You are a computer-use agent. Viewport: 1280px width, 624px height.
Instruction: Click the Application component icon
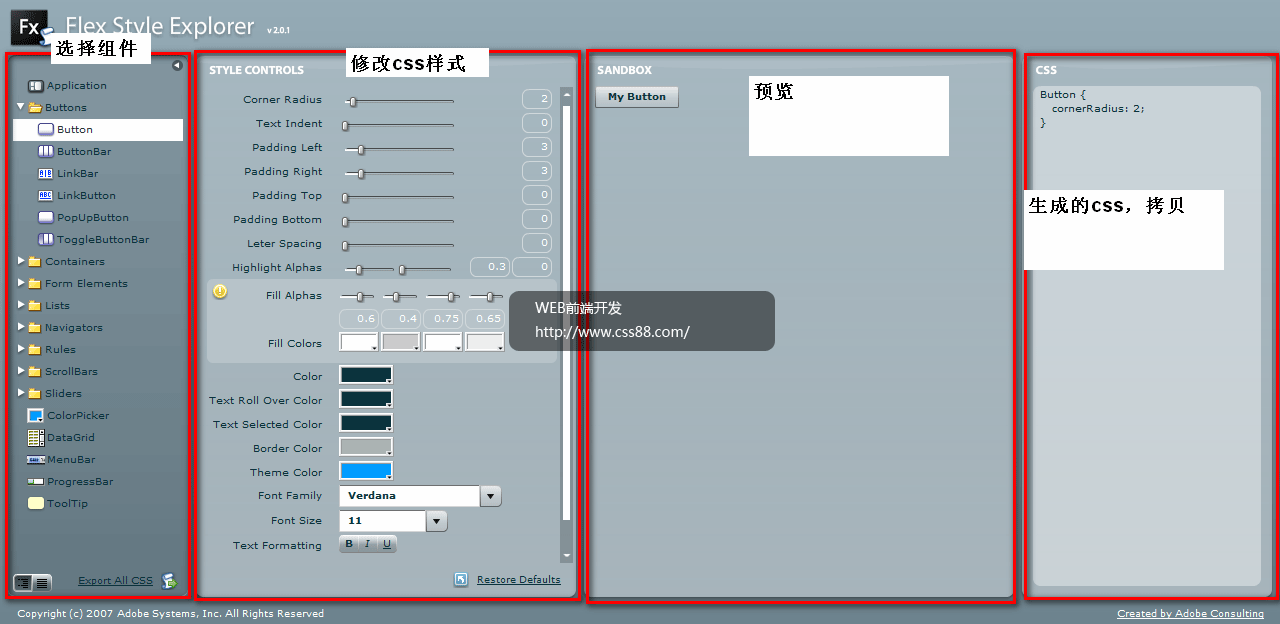tap(36, 86)
